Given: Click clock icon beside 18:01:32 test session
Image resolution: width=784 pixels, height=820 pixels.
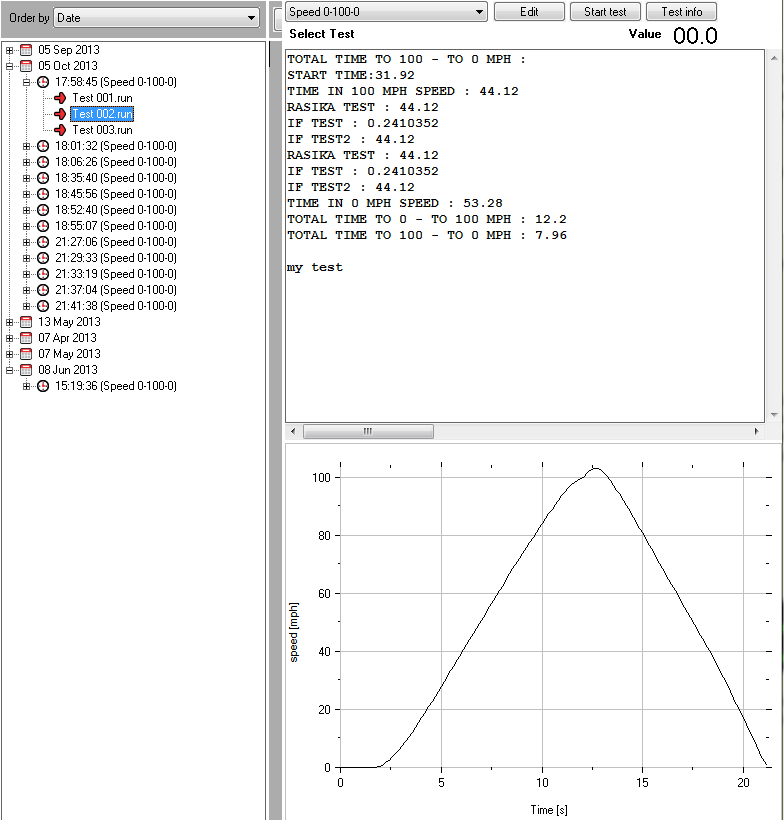Looking at the screenshot, I should coord(43,146).
